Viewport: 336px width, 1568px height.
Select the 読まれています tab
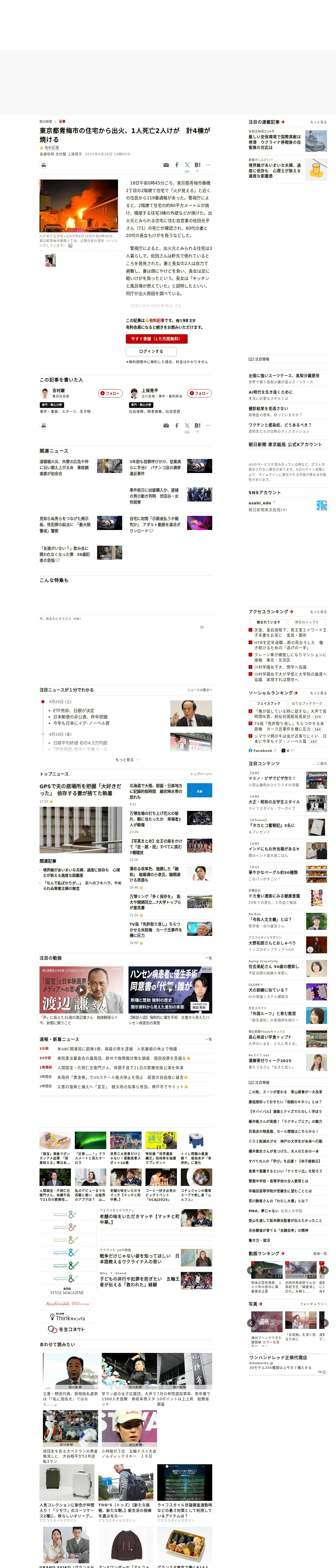268,622
